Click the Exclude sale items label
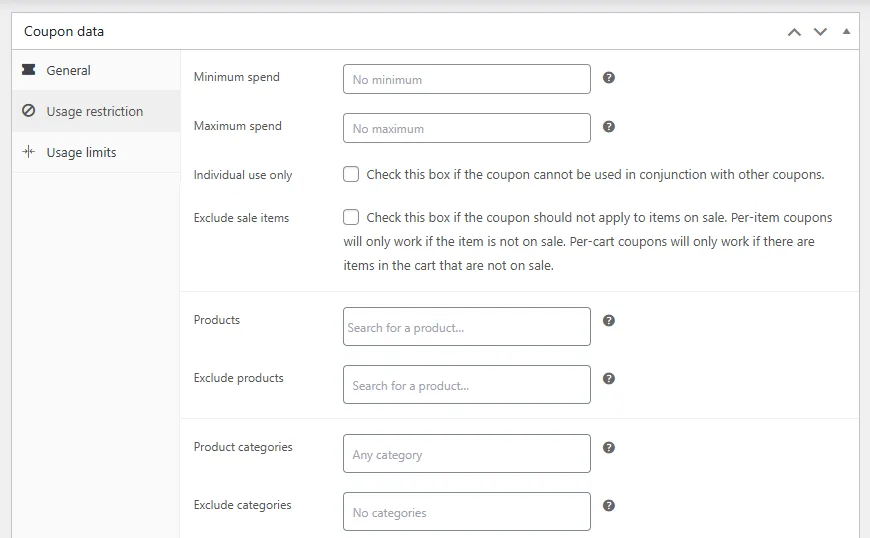Viewport: 870px width, 538px height. pos(241,218)
